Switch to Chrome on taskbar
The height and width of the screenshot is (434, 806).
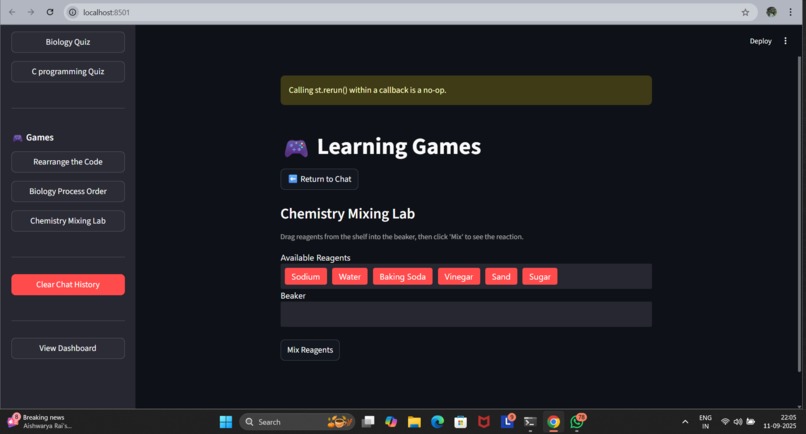(553, 422)
